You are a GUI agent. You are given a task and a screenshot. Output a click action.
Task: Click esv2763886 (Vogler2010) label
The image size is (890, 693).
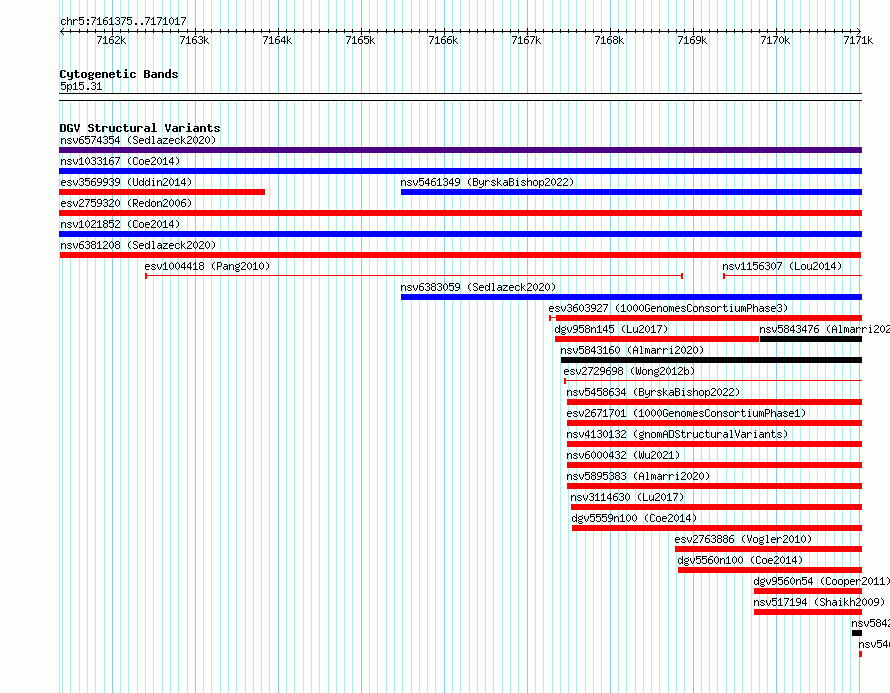pos(743,539)
